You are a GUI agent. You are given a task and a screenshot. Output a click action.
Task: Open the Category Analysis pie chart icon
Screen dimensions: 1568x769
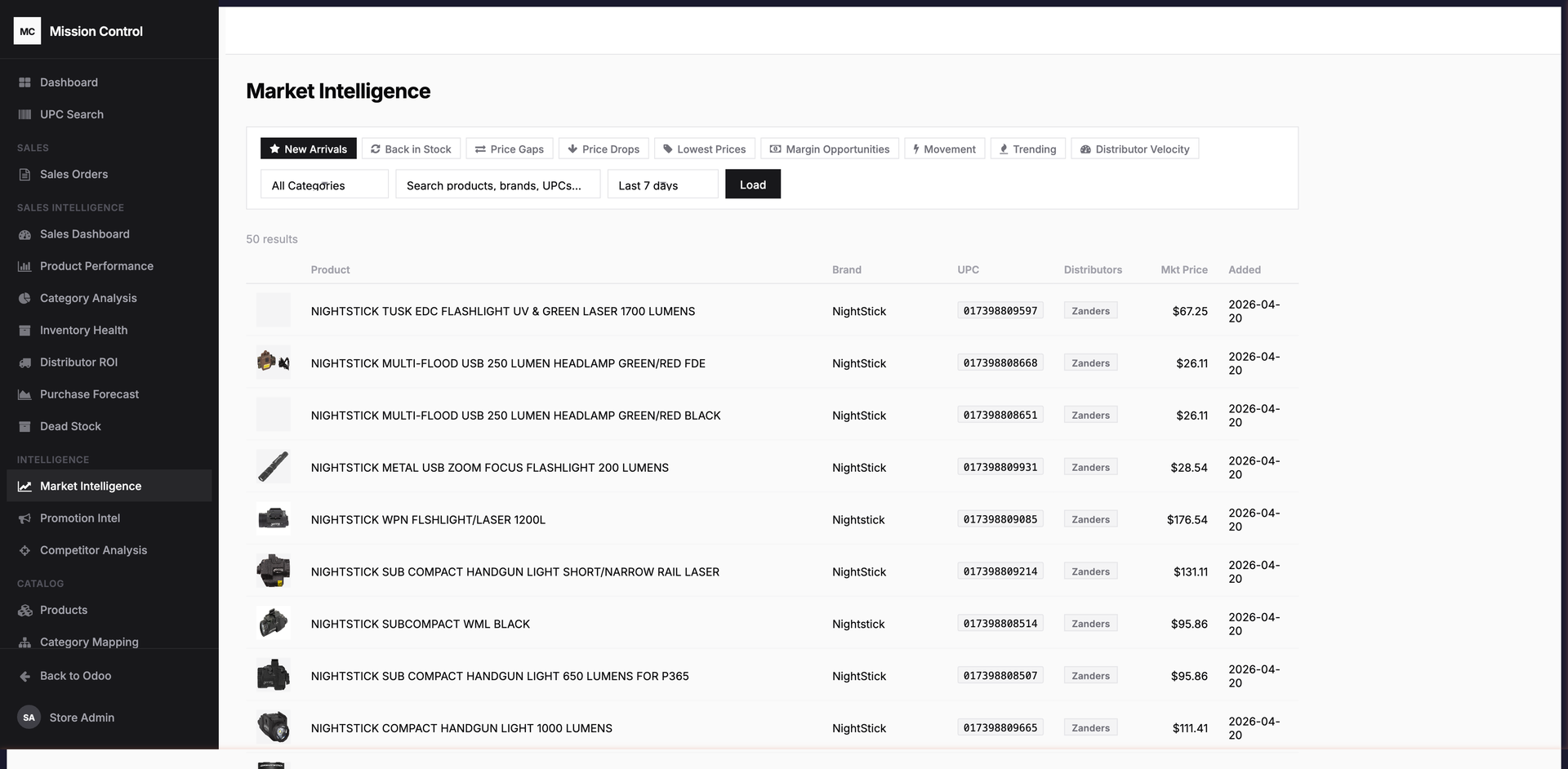coord(24,298)
